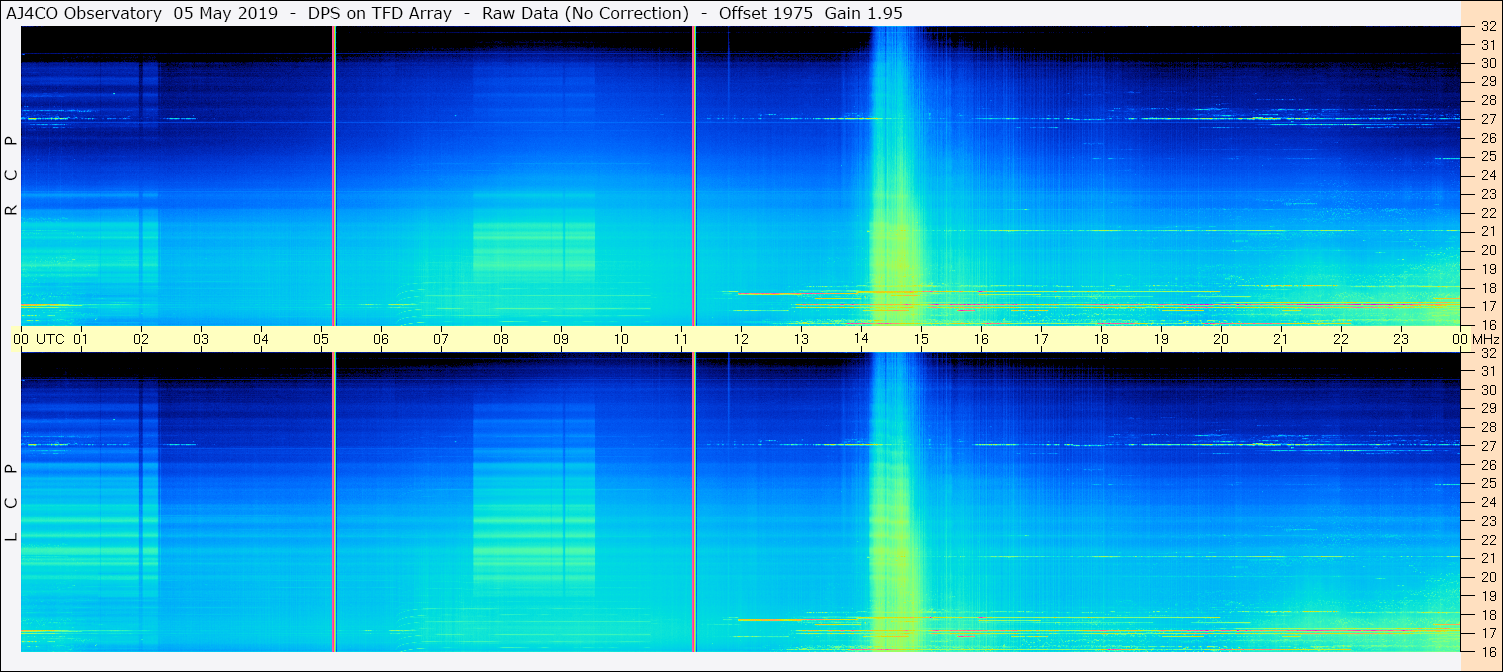
Task: Click hour "13" on the UTC time axis
Action: click(x=801, y=339)
